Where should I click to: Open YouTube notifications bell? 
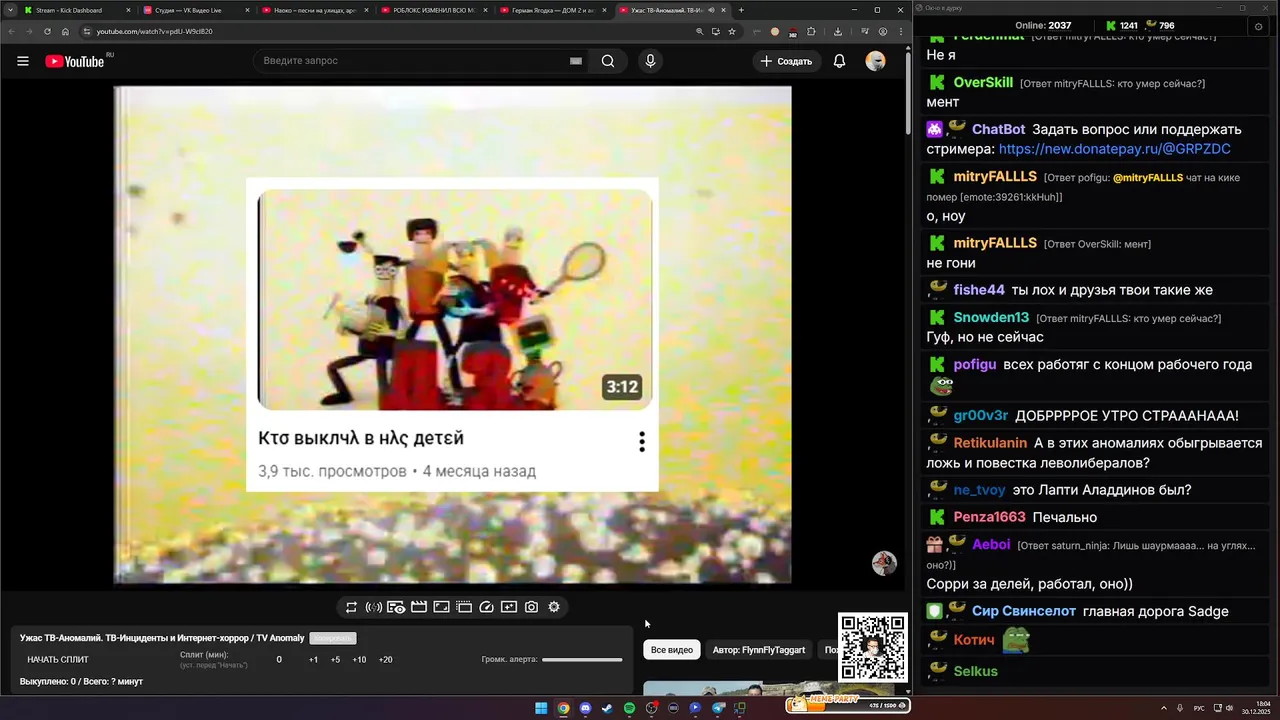pyautogui.click(x=840, y=61)
